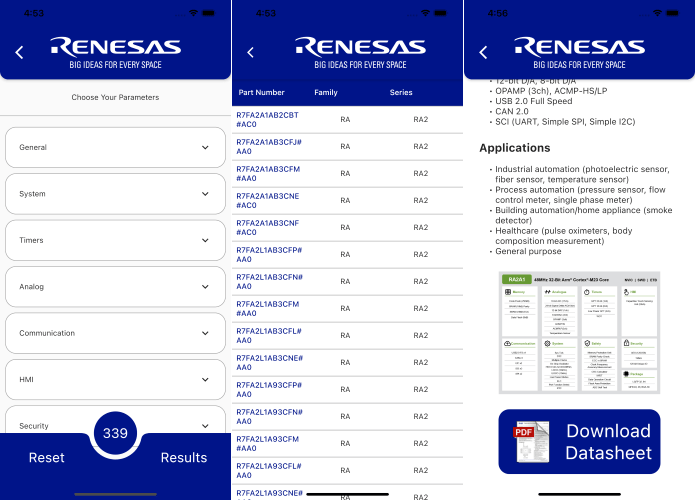695x500 pixels.
Task: Open part R7FA2L1AB3CNE#AA0
Action: click(269, 363)
